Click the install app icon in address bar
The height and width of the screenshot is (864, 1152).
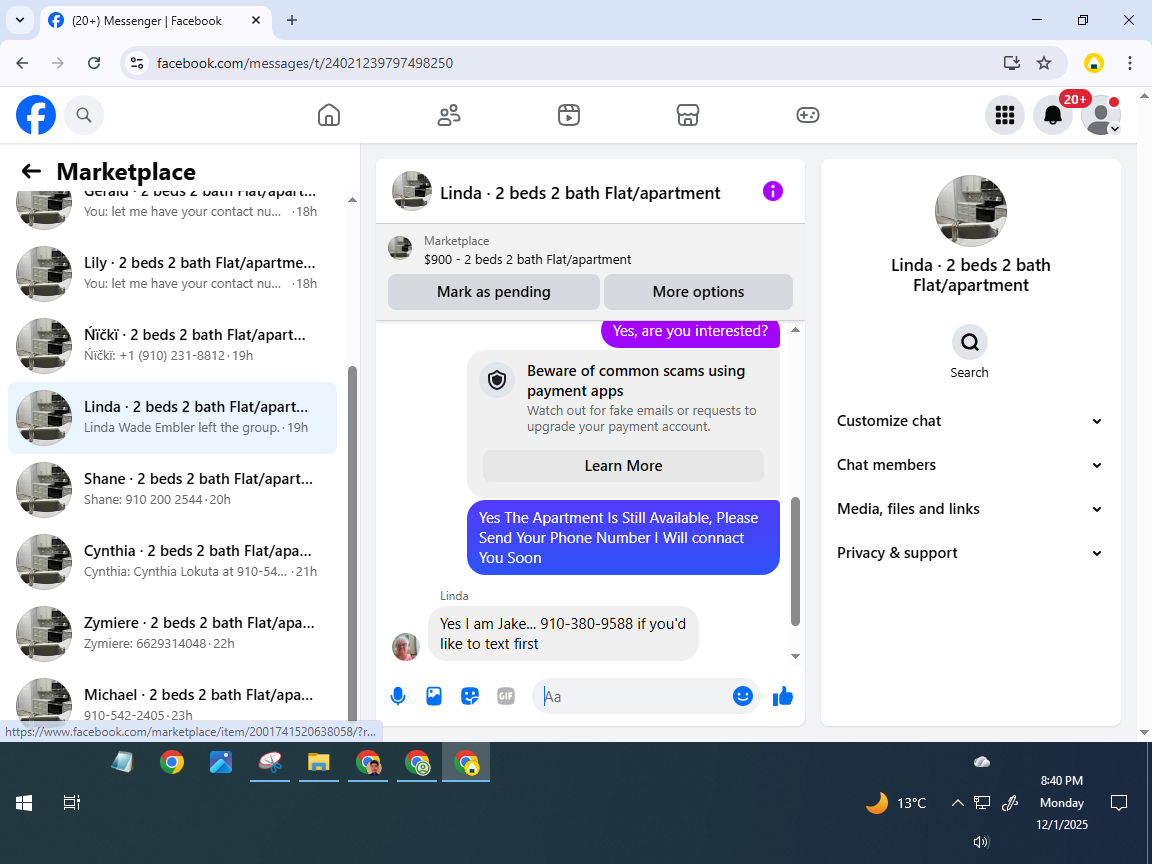[1012, 63]
